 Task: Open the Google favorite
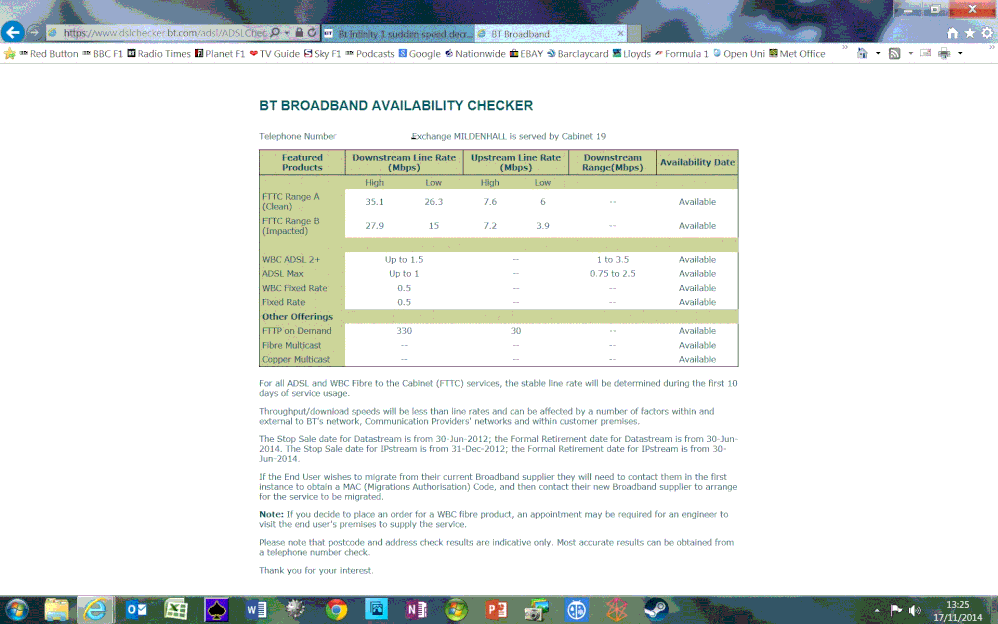click(419, 53)
